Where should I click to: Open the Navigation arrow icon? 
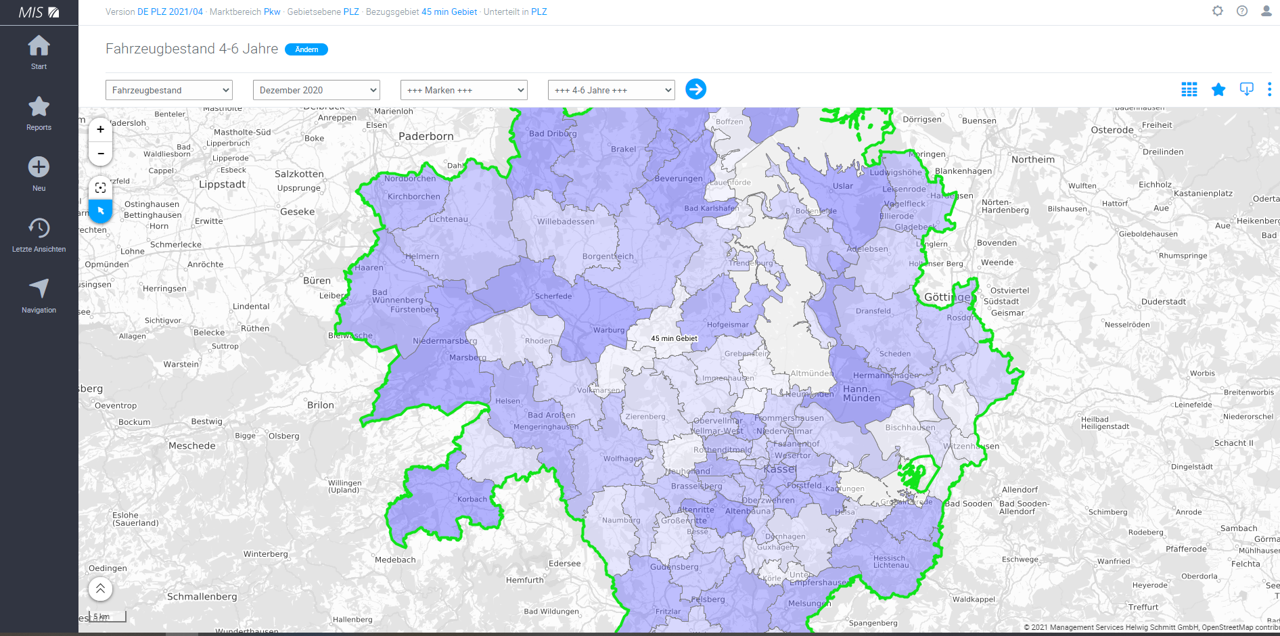[39, 288]
